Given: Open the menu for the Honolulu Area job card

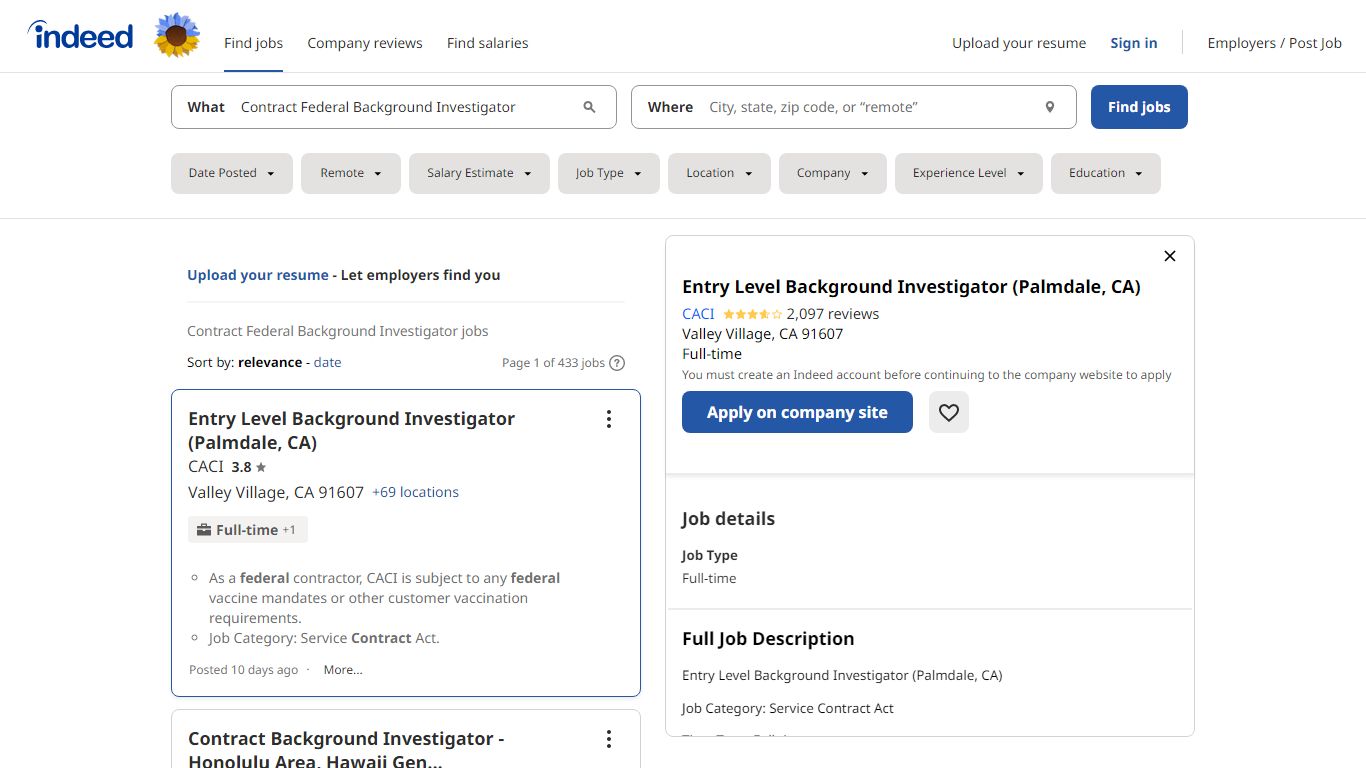Looking at the screenshot, I should click(x=608, y=739).
